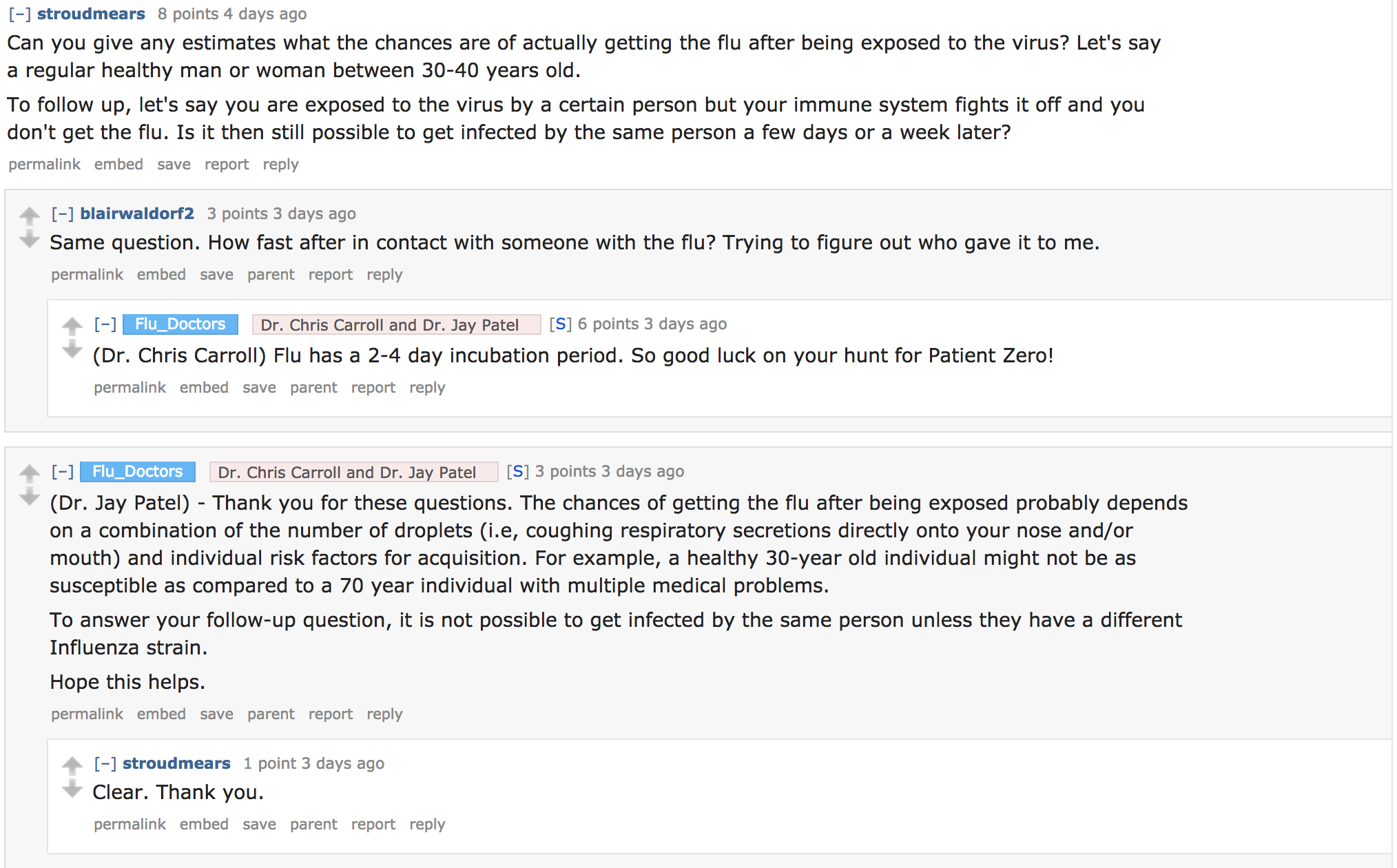Open Flu_Doctors profile from the Dr. Jay Patel answer

click(138, 471)
